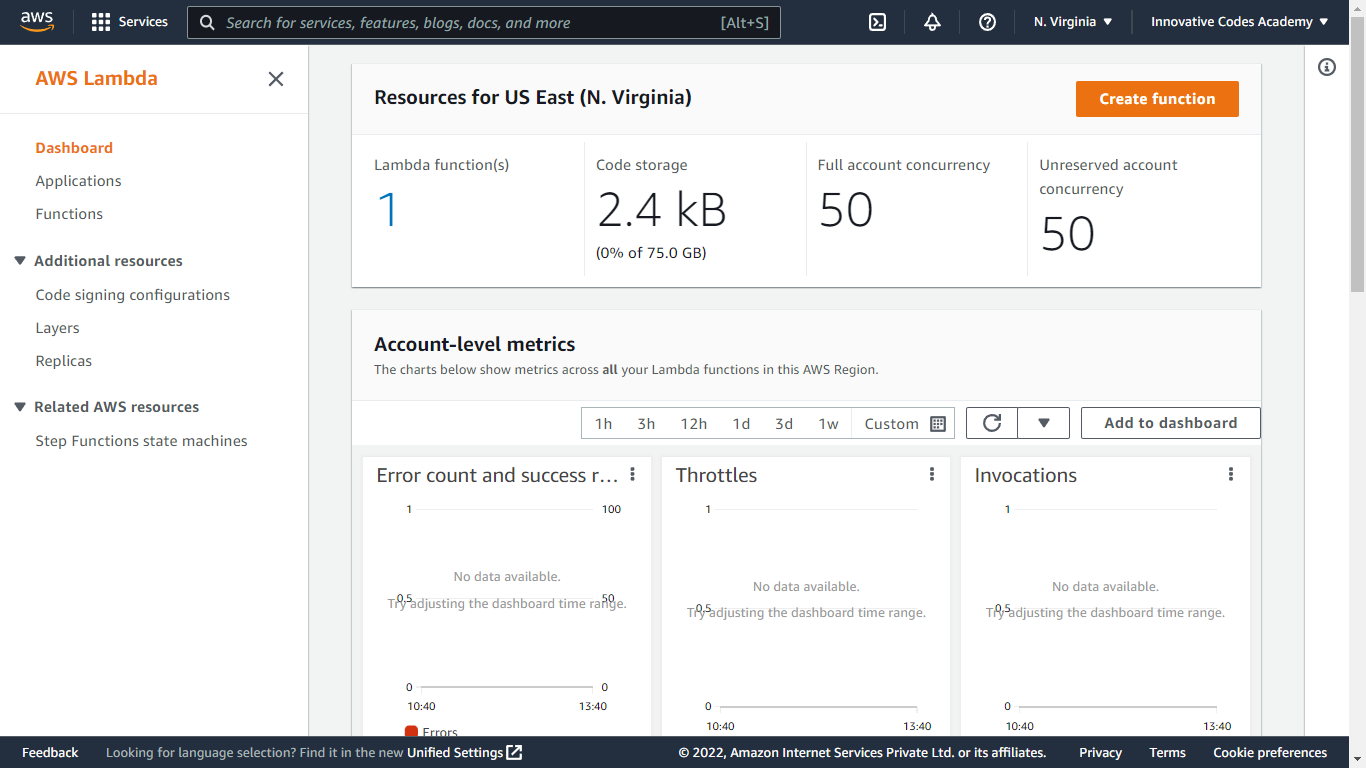Open Replicas in the sidebar
This screenshot has height=768, width=1366.
pos(64,361)
